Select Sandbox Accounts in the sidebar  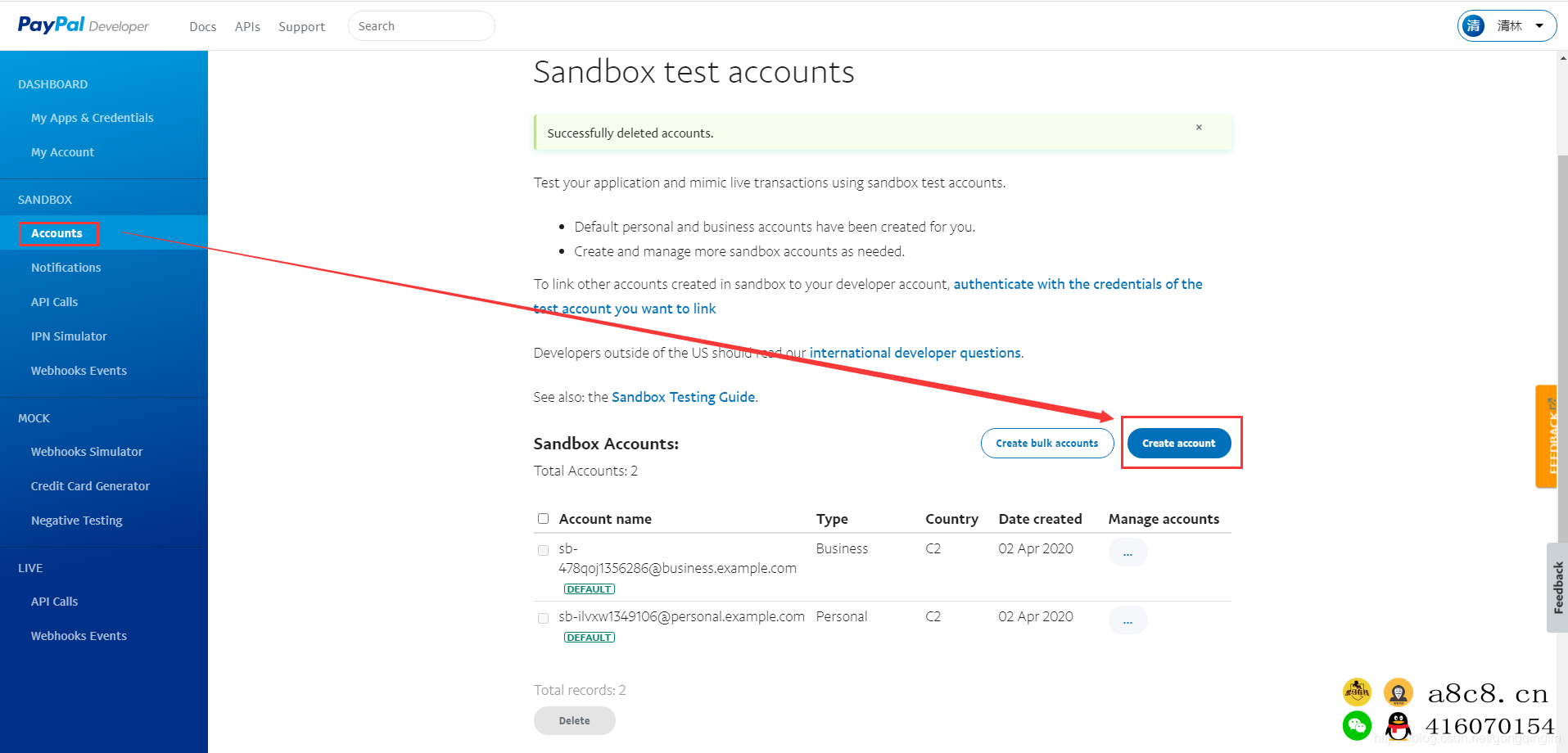click(57, 233)
